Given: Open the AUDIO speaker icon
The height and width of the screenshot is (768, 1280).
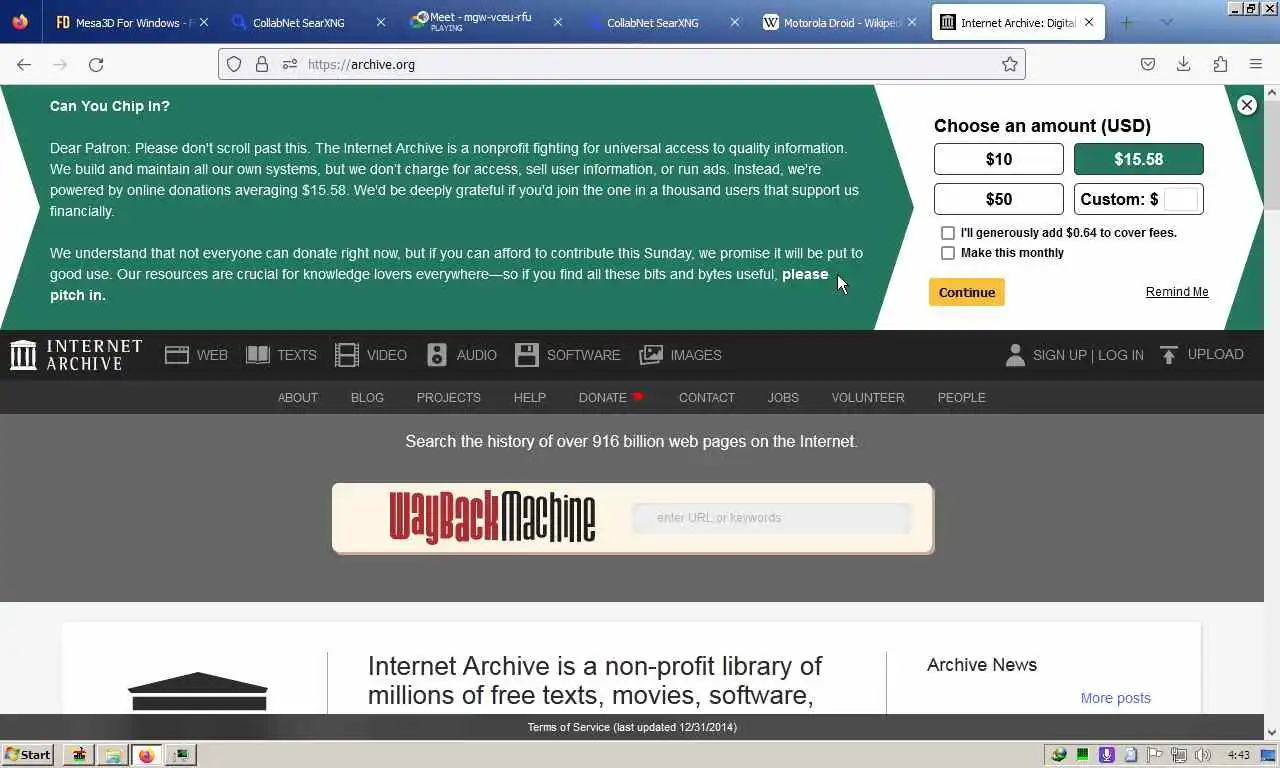Looking at the screenshot, I should (437, 355).
